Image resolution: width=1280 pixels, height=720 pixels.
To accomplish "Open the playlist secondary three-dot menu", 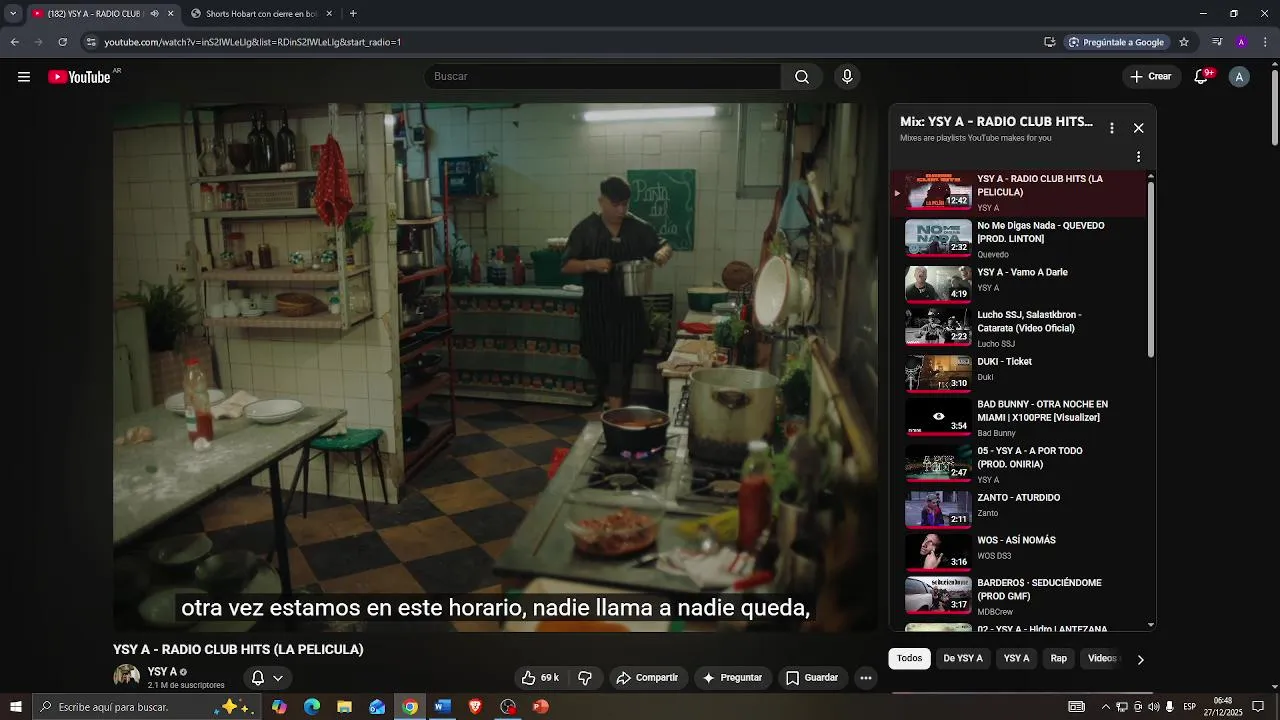I will [1138, 157].
